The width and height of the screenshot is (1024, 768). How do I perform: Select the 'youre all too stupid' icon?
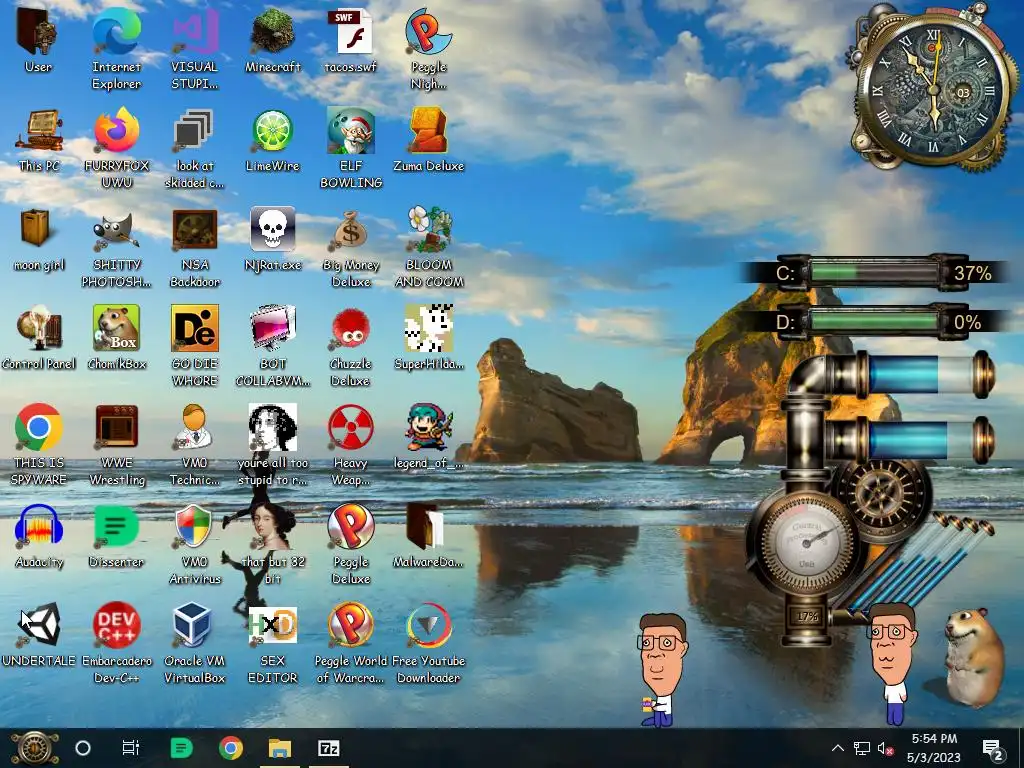(272, 428)
